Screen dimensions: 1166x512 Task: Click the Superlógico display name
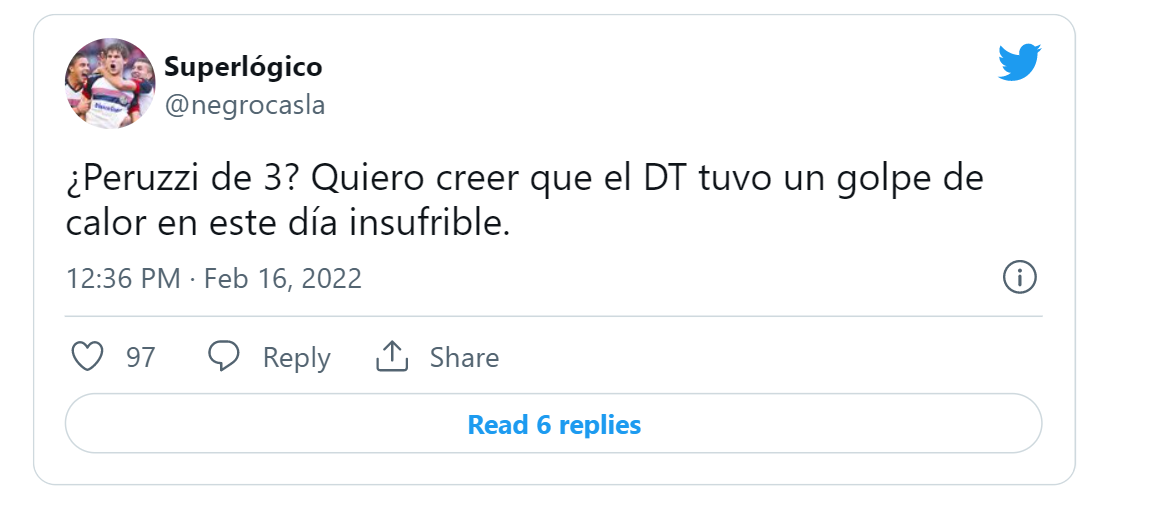pyautogui.click(x=243, y=67)
